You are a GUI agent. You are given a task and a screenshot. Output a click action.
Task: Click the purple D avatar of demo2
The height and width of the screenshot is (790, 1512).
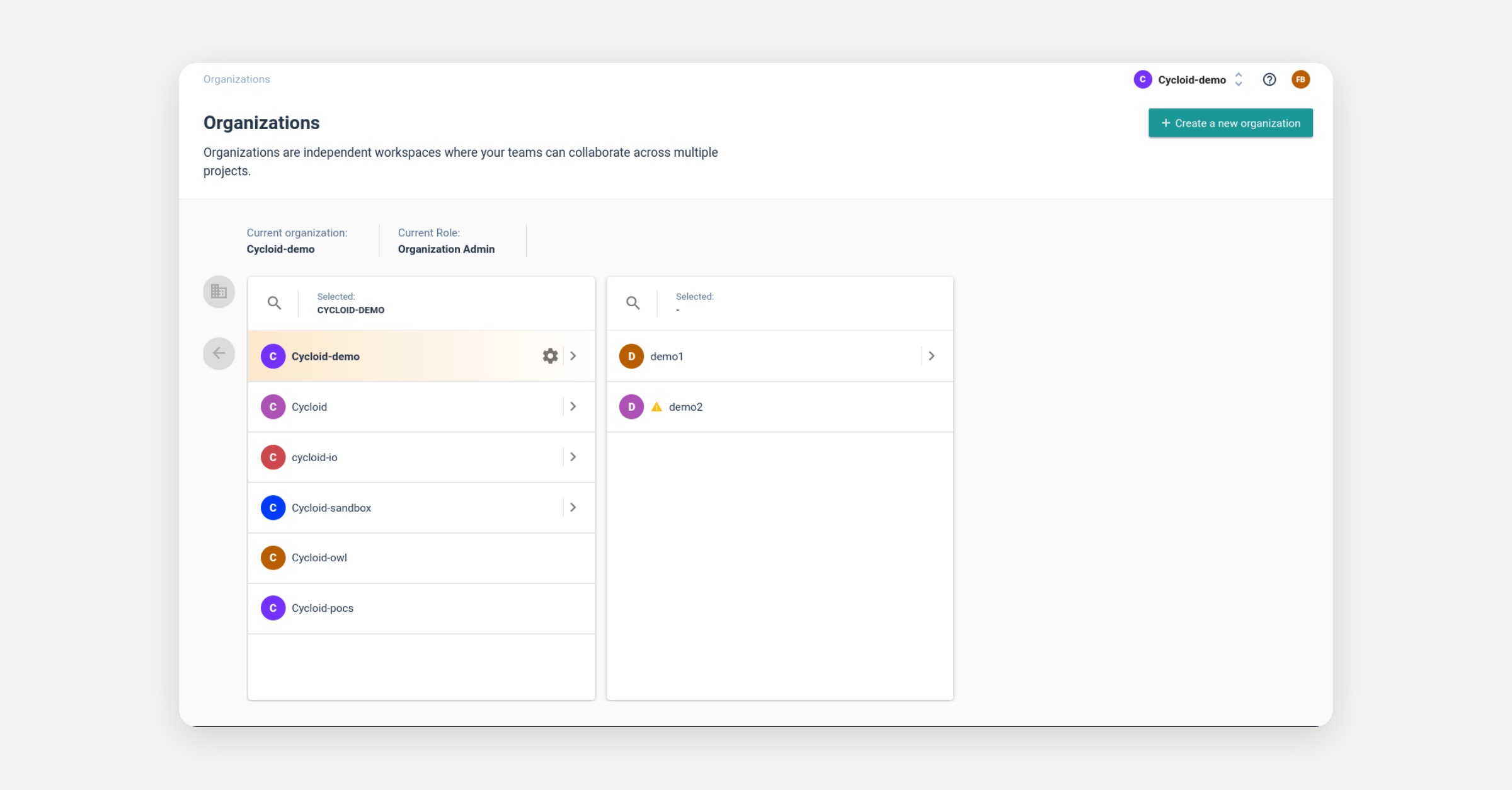(631, 406)
